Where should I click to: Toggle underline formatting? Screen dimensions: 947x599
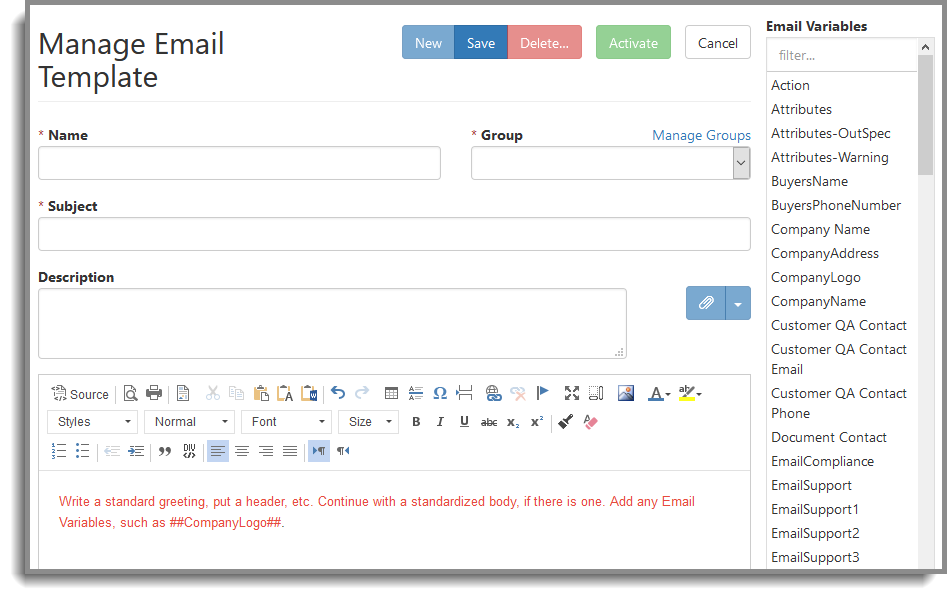click(x=464, y=422)
